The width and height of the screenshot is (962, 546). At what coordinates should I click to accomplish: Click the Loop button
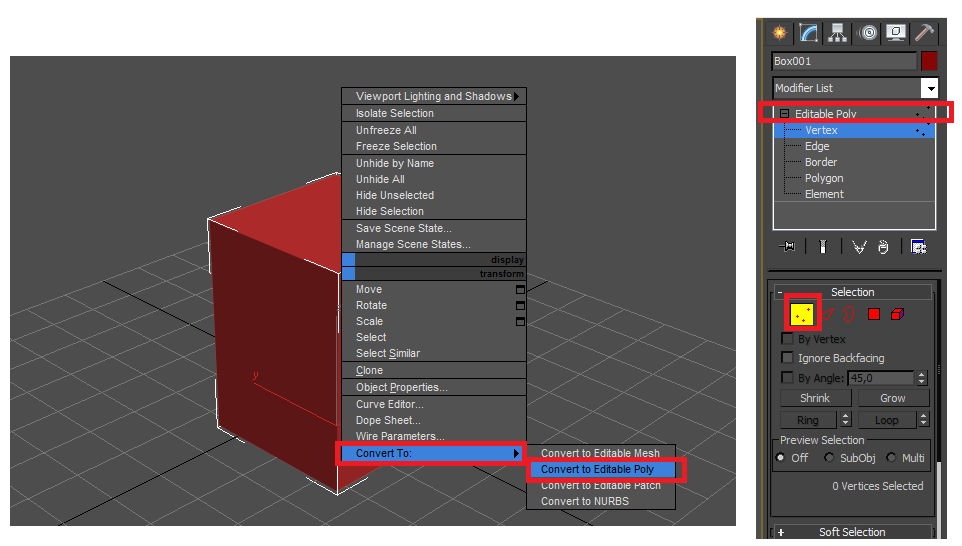887,420
